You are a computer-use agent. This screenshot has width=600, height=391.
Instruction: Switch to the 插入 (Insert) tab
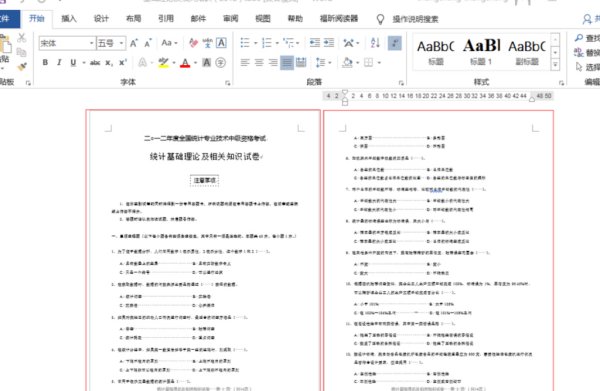click(x=69, y=18)
